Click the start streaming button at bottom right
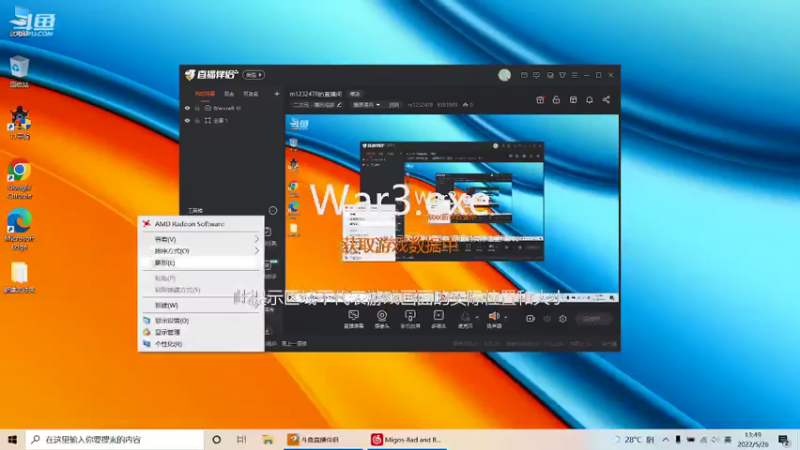800x450 pixels. 592,319
